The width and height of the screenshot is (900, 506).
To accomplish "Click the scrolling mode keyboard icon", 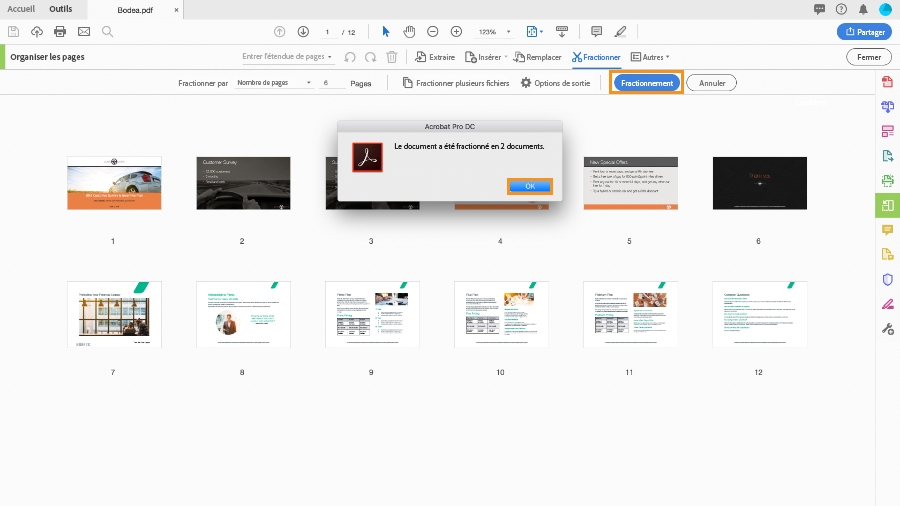I will click(x=562, y=32).
